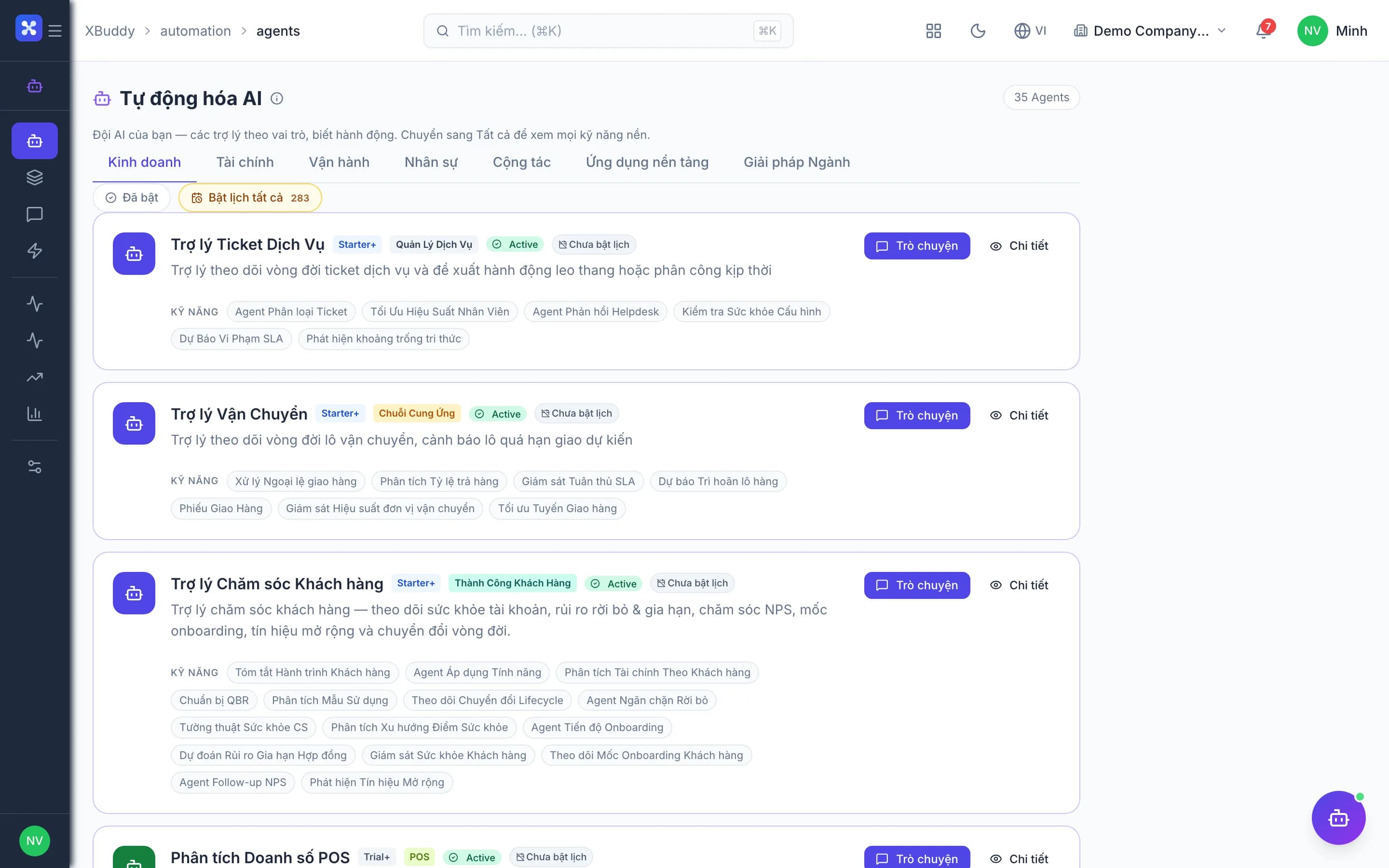Click Chưa bật lịch on Trợ lý Chăm sóc Khách hàng
Viewport: 1389px width, 868px height.
click(692, 583)
